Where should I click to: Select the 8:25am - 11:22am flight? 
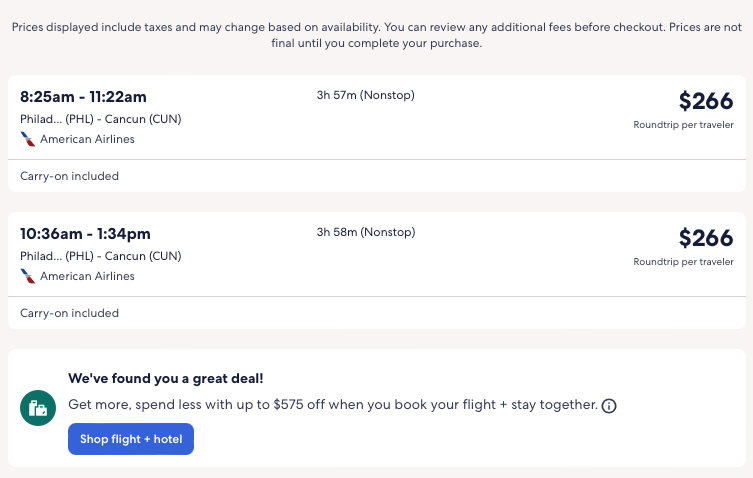pos(83,97)
